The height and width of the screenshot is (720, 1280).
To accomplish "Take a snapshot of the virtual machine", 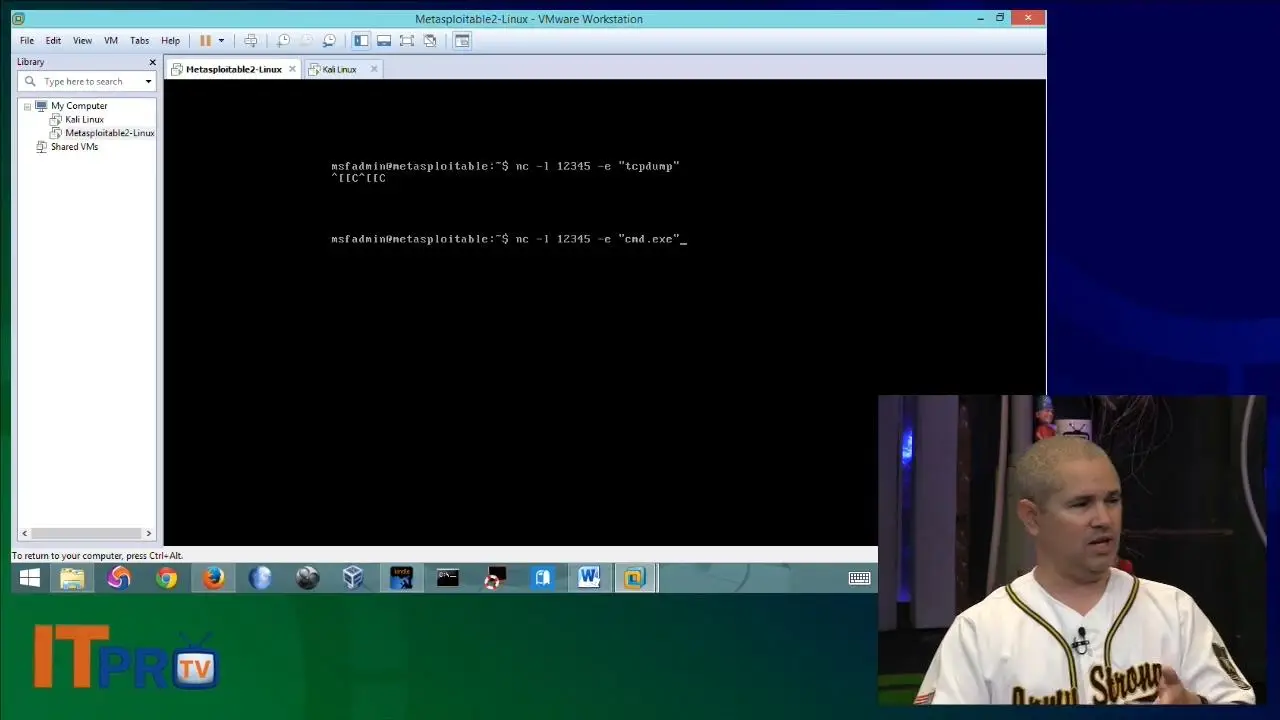I will pos(283,41).
